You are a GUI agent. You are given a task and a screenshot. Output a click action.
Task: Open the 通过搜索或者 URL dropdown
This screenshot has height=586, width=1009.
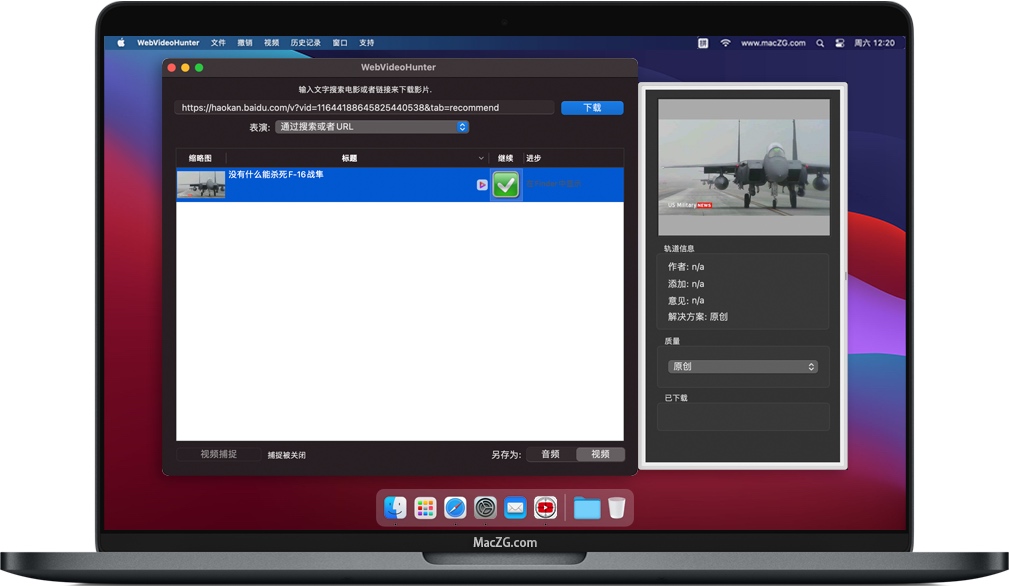click(x=372, y=127)
